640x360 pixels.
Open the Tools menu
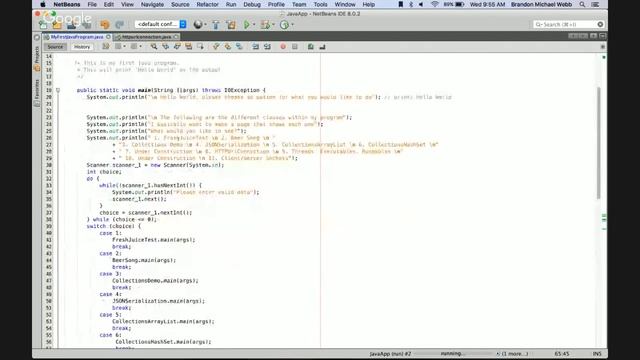tap(320, 4)
